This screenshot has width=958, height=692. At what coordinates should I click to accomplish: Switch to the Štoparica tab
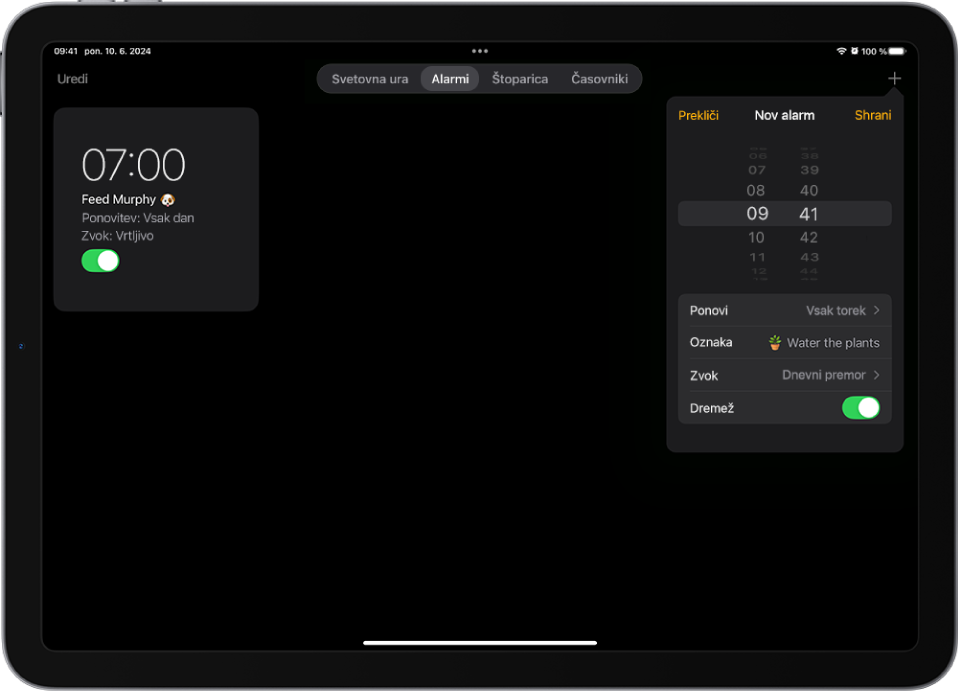click(520, 79)
